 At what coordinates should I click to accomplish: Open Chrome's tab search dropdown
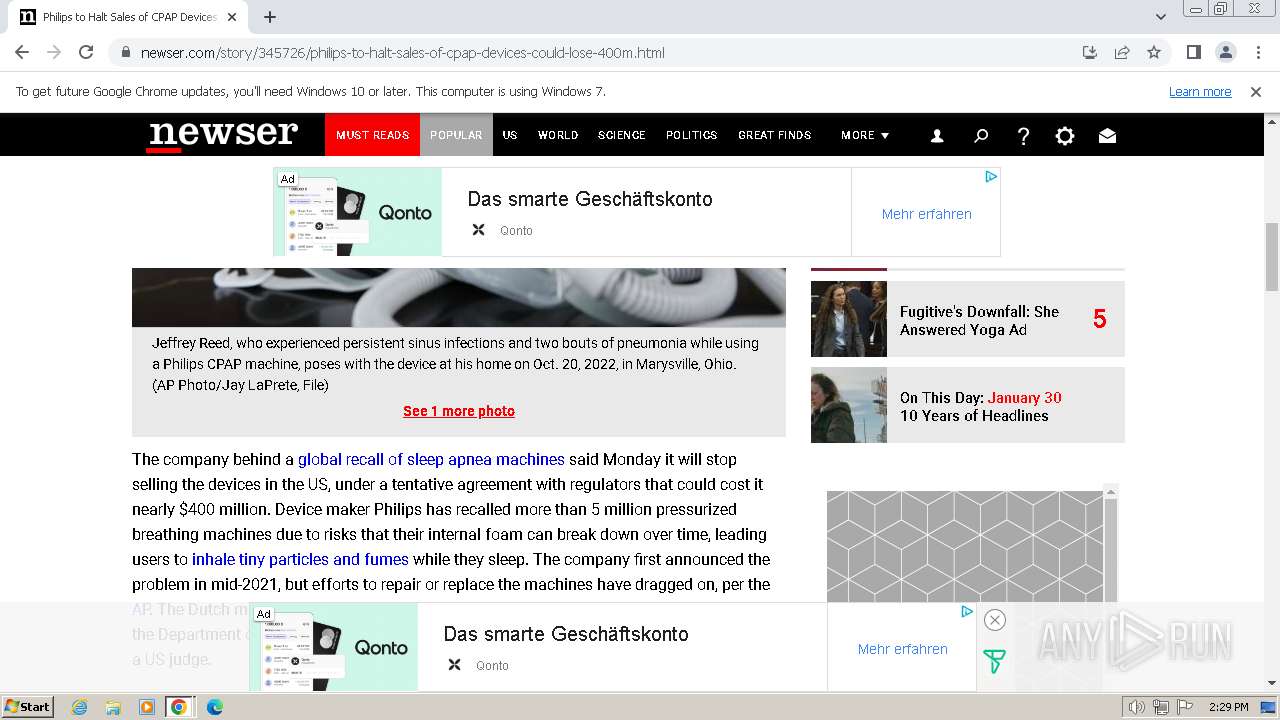[x=1161, y=17]
